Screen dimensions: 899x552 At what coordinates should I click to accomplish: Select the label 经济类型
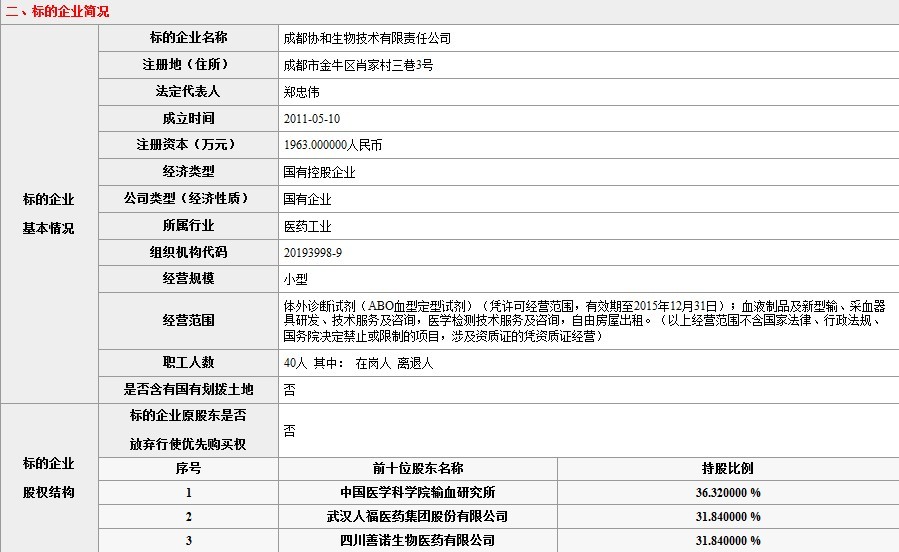tap(188, 171)
